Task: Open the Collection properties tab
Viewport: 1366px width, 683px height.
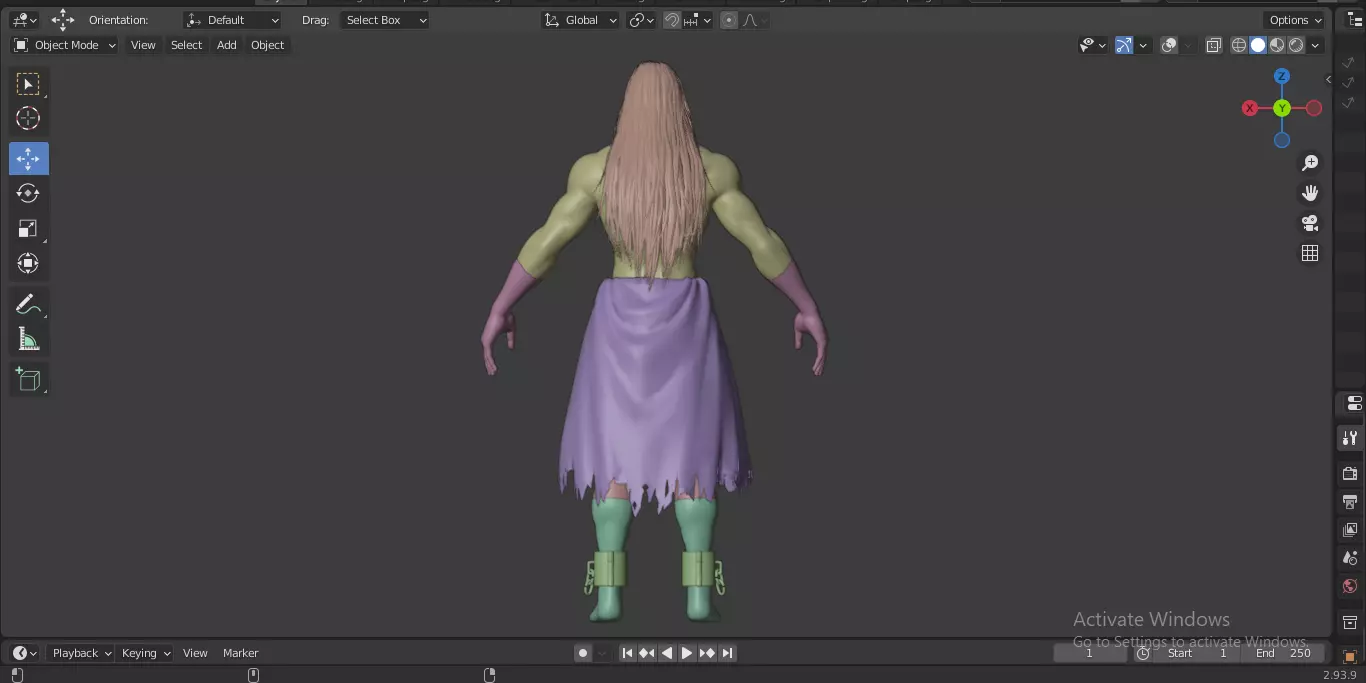Action: pyautogui.click(x=1350, y=623)
